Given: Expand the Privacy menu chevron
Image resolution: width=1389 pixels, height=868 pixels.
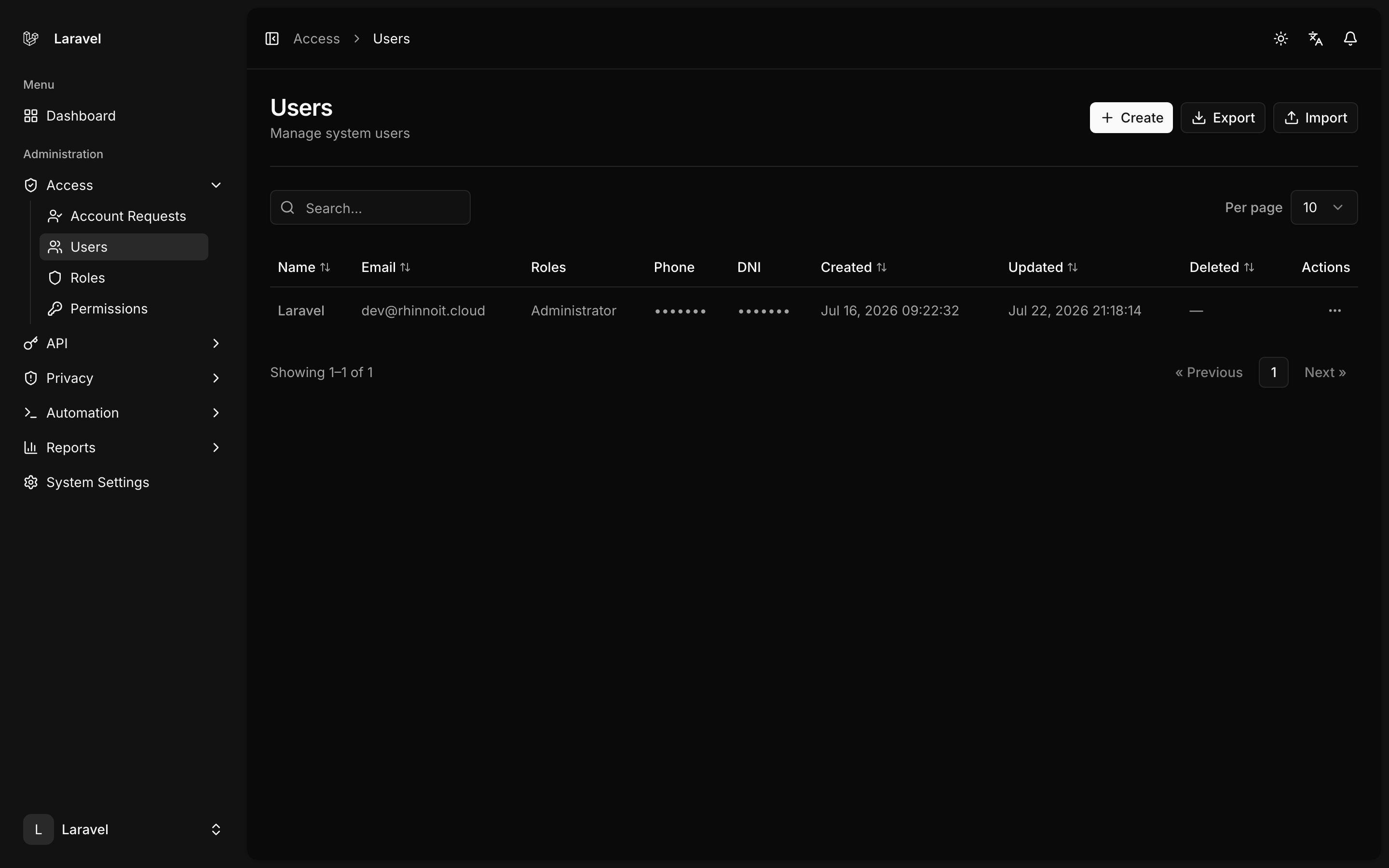Looking at the screenshot, I should (x=216, y=379).
